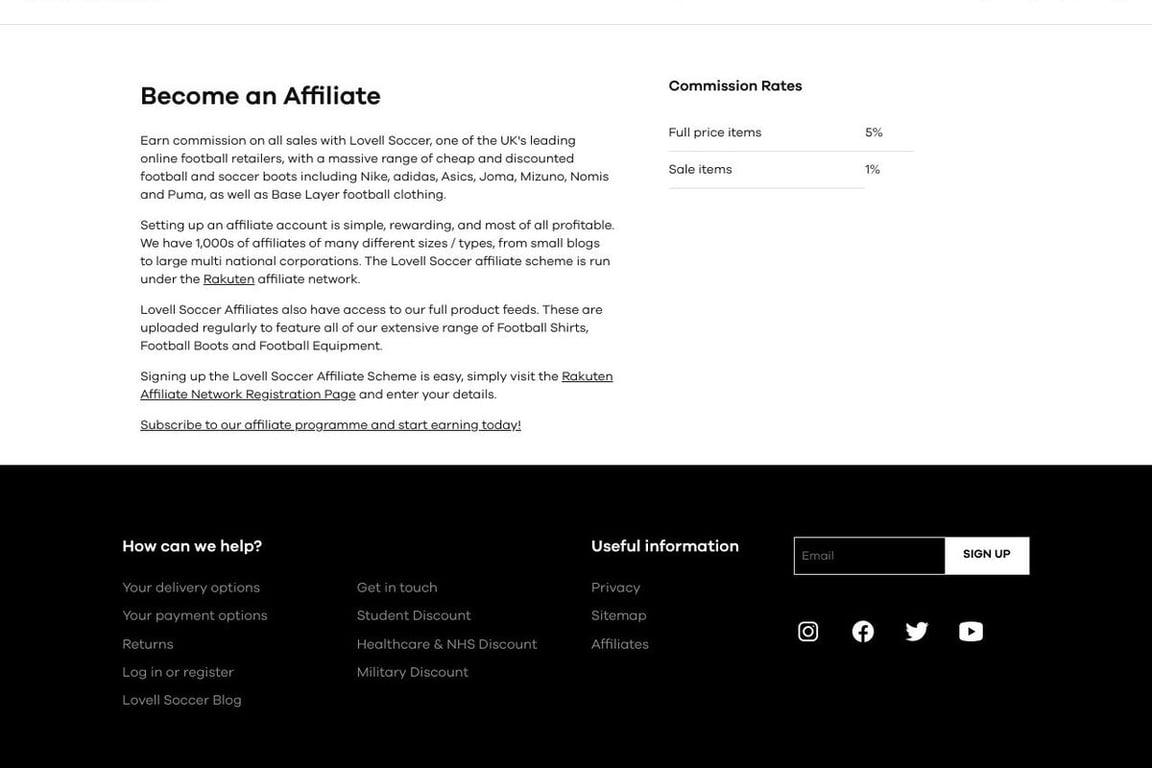The height and width of the screenshot is (768, 1152).
Task: Follow the Rakuten affiliate network link
Action: pos(228,280)
